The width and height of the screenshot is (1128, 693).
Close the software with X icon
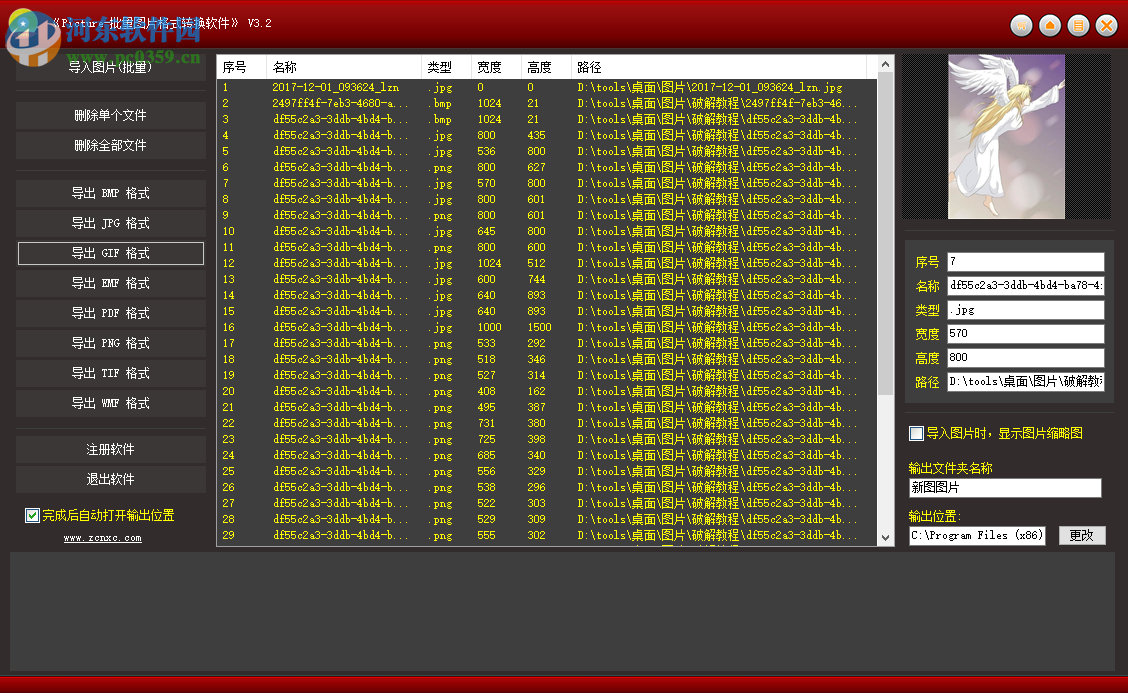click(x=1106, y=26)
